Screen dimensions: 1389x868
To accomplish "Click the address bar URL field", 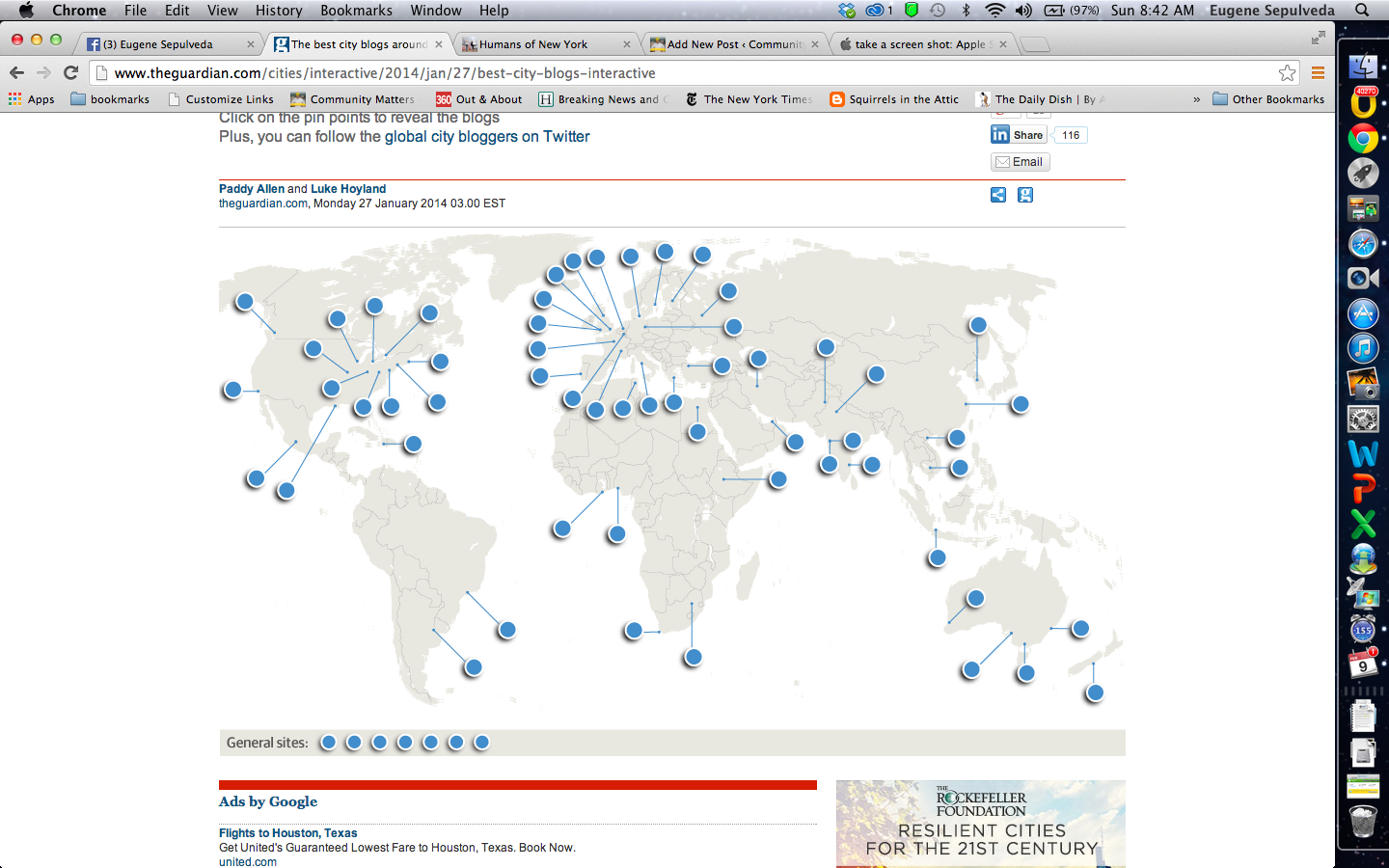I will coord(675,73).
